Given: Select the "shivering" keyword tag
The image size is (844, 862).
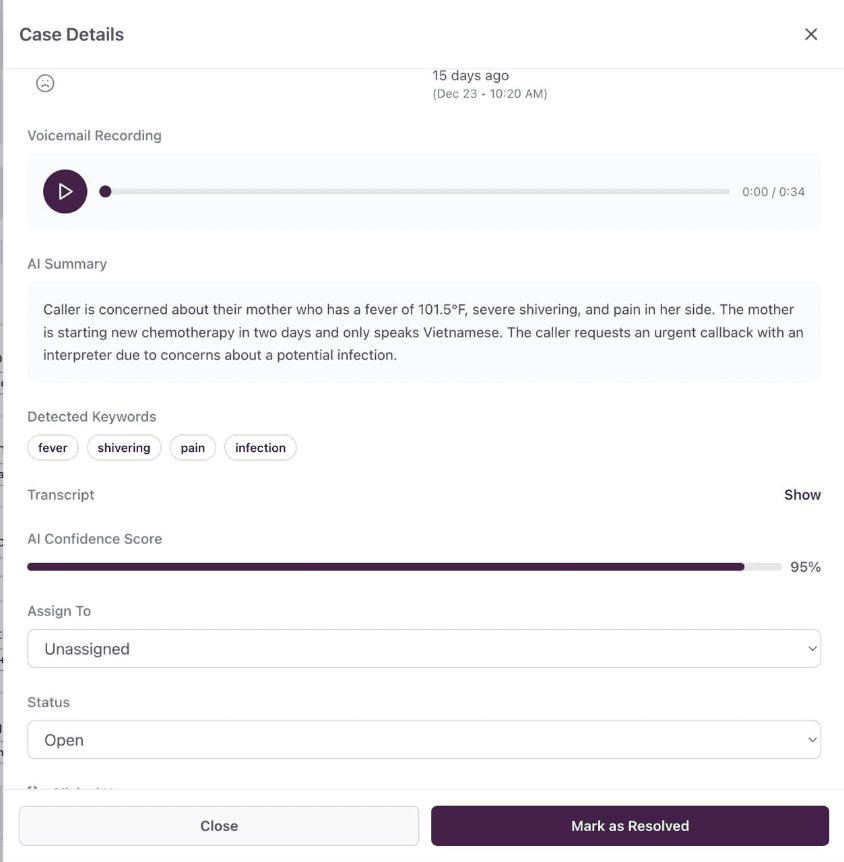Looking at the screenshot, I should tap(124, 448).
